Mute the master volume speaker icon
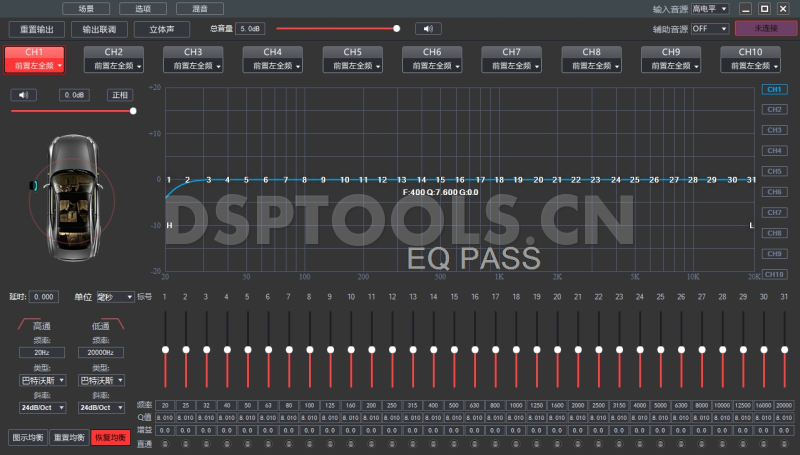Screen dimensions: 800x455 click(x=428, y=29)
